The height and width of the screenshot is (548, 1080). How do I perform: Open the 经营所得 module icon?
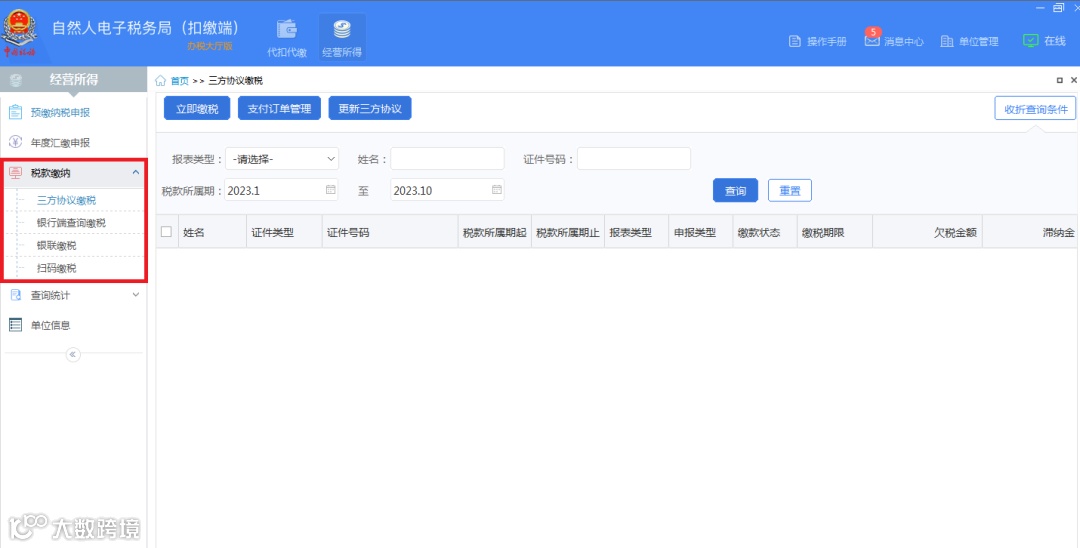coord(342,38)
